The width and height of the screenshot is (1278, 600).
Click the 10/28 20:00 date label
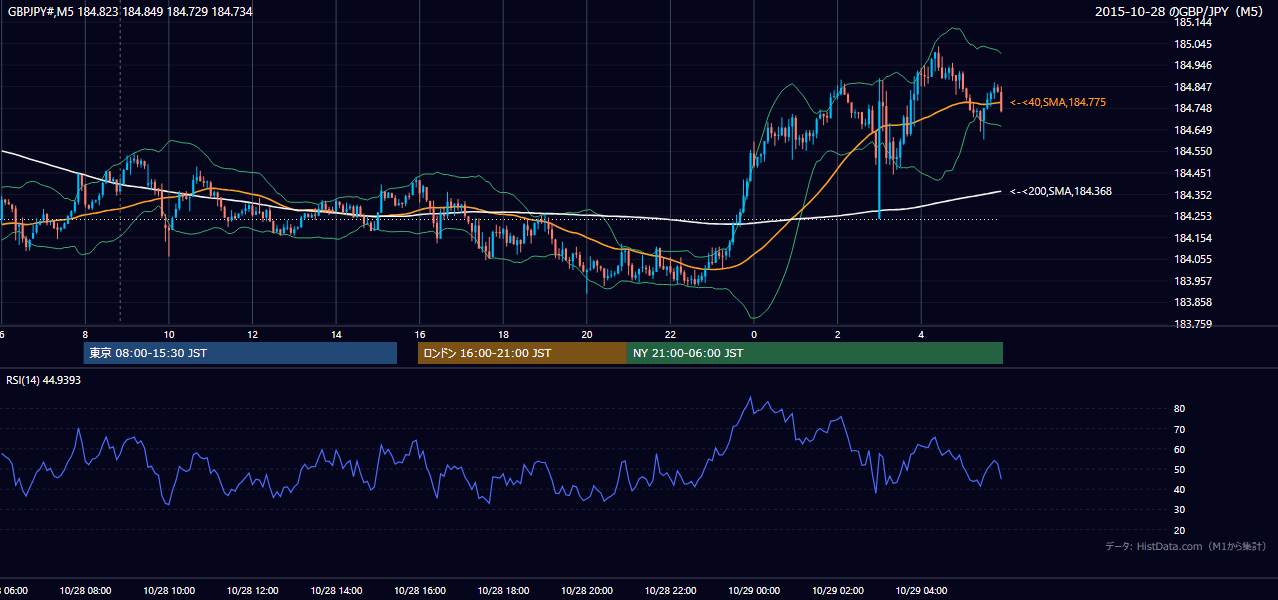586,590
